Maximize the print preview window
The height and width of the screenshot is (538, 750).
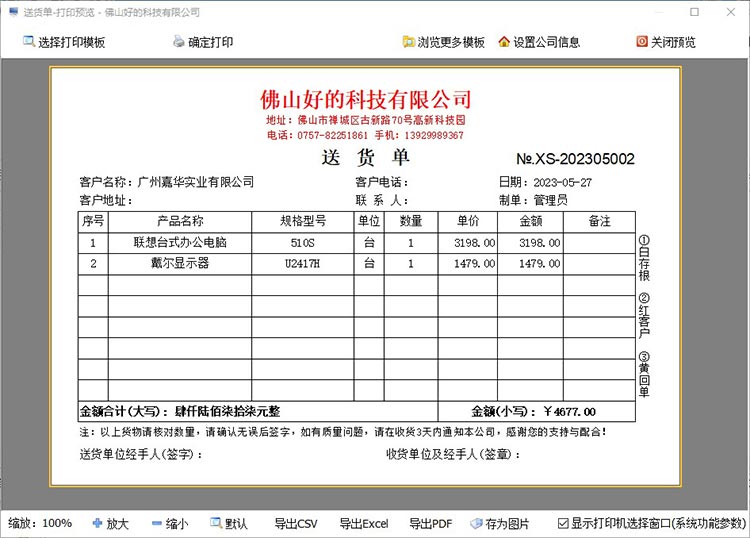coord(695,12)
